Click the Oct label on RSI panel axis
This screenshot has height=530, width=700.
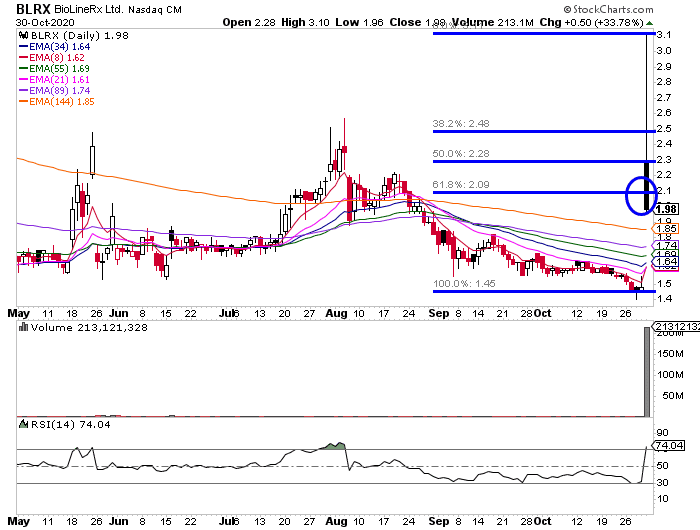(x=543, y=522)
